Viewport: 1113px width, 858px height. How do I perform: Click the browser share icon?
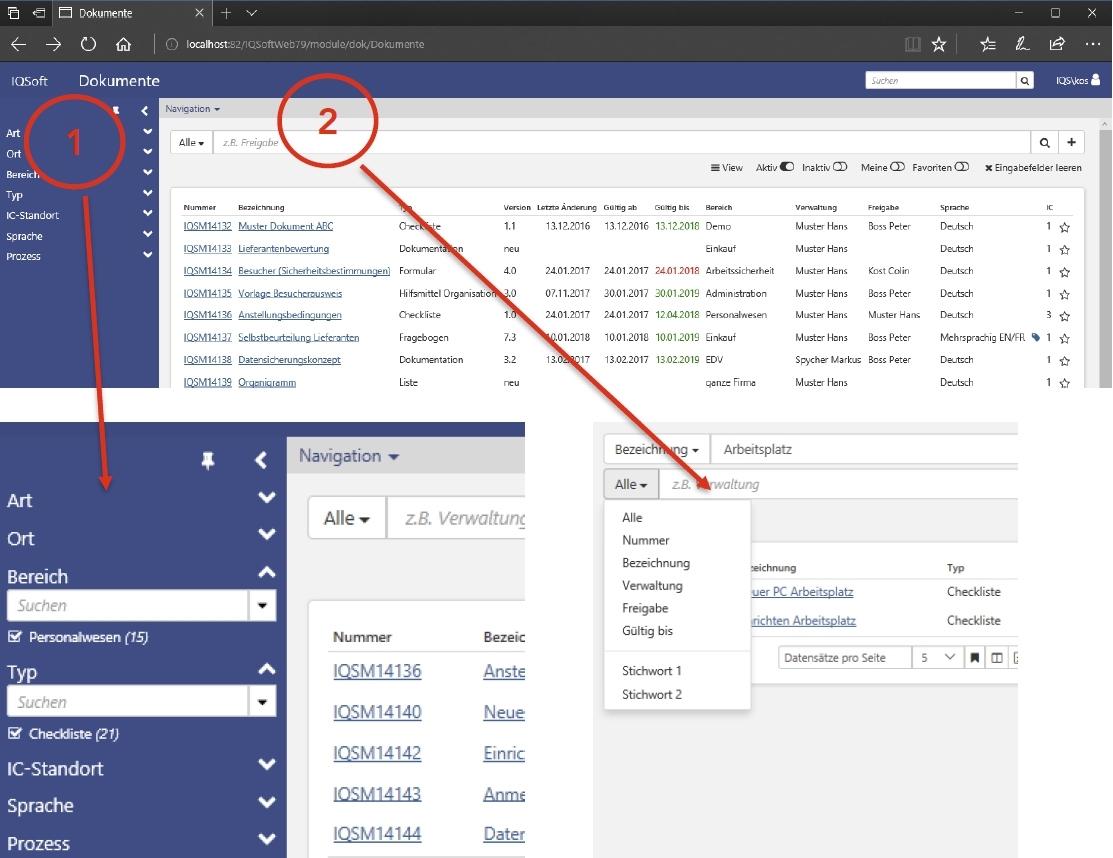[x=1057, y=44]
